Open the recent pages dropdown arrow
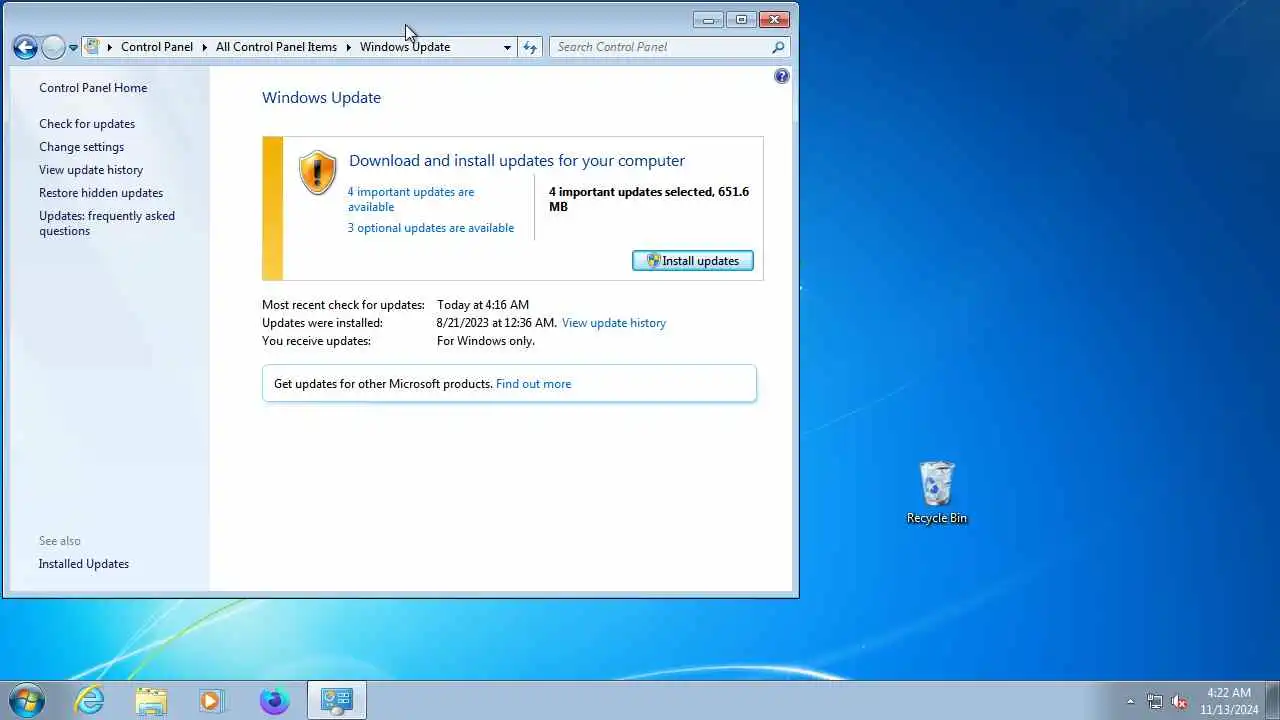Viewport: 1280px width, 720px height. (73, 48)
